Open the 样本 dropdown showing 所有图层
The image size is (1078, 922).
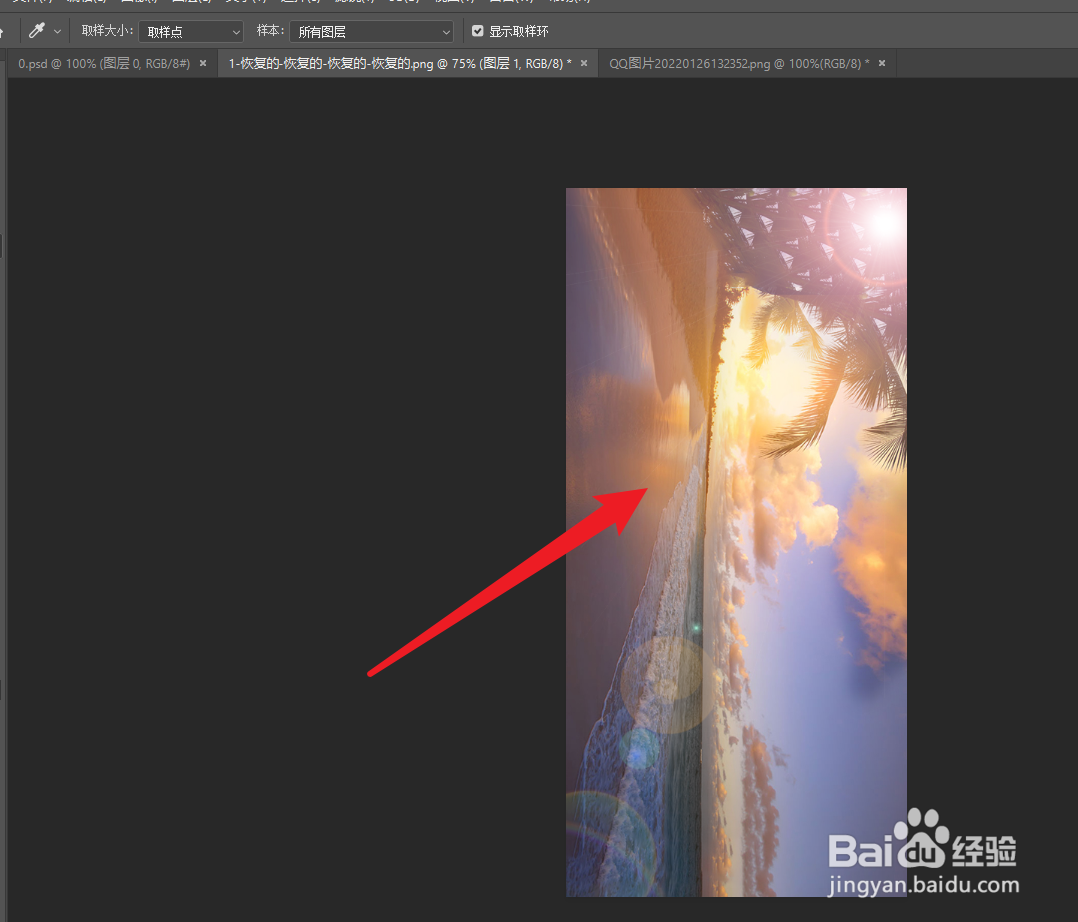pos(371,32)
